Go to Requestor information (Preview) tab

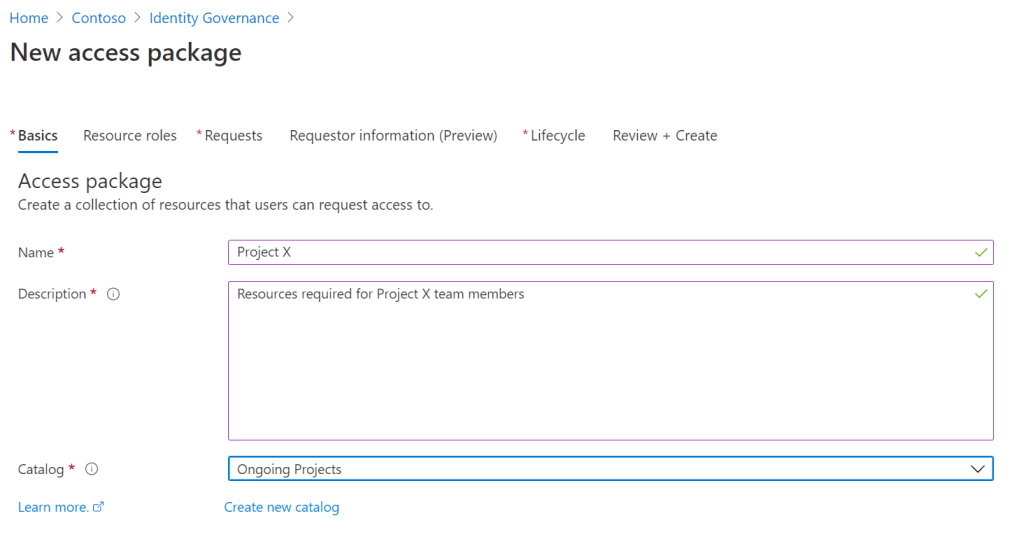[393, 136]
